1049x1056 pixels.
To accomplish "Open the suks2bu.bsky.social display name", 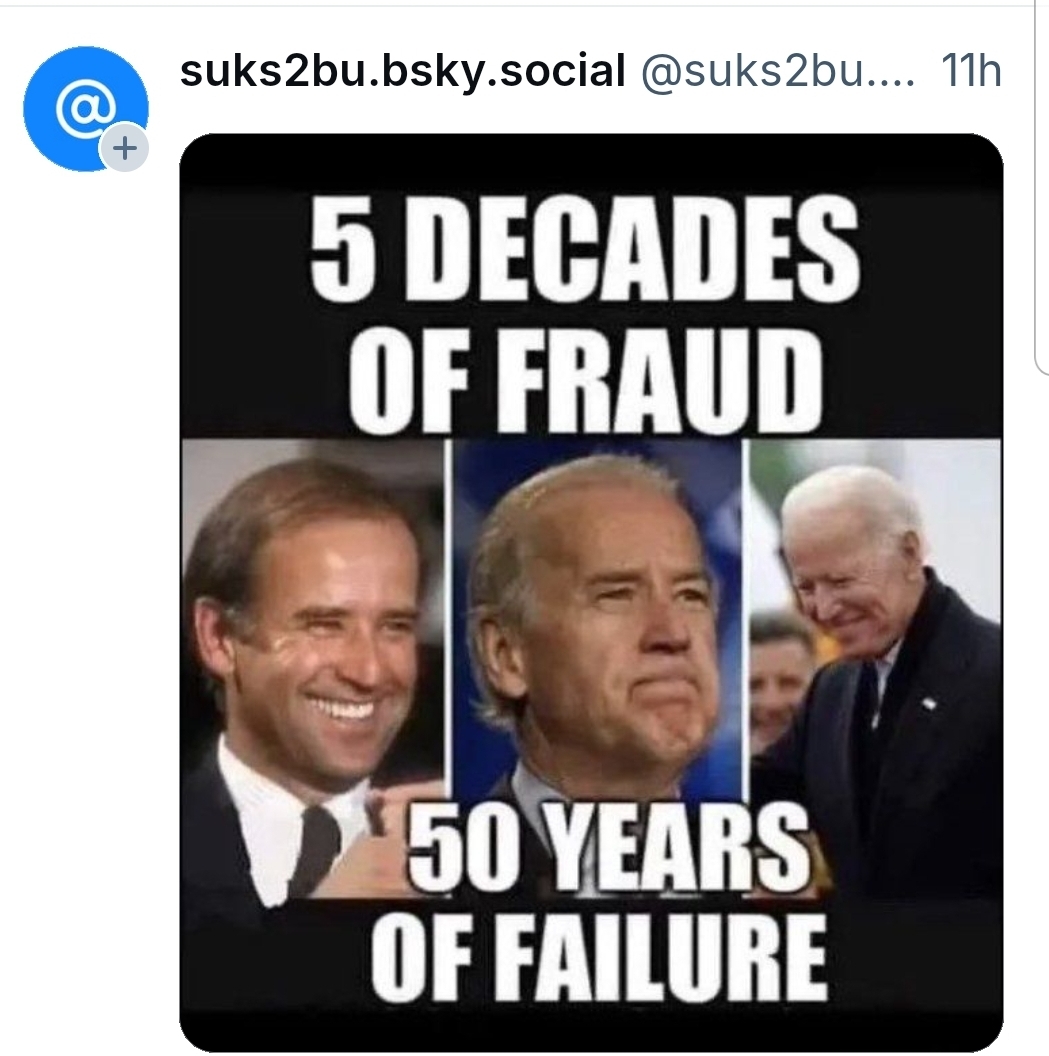I will click(402, 71).
